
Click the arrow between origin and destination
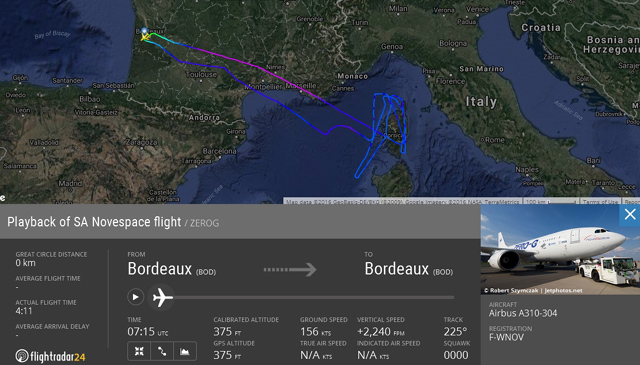290,269
